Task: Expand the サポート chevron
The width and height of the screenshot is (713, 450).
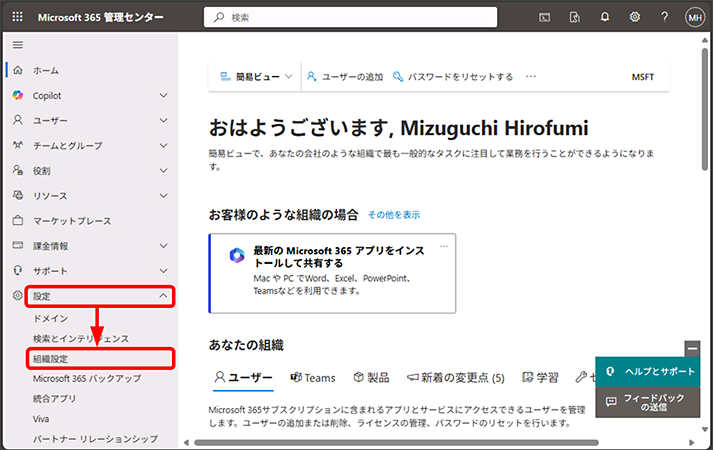Action: 163,270
